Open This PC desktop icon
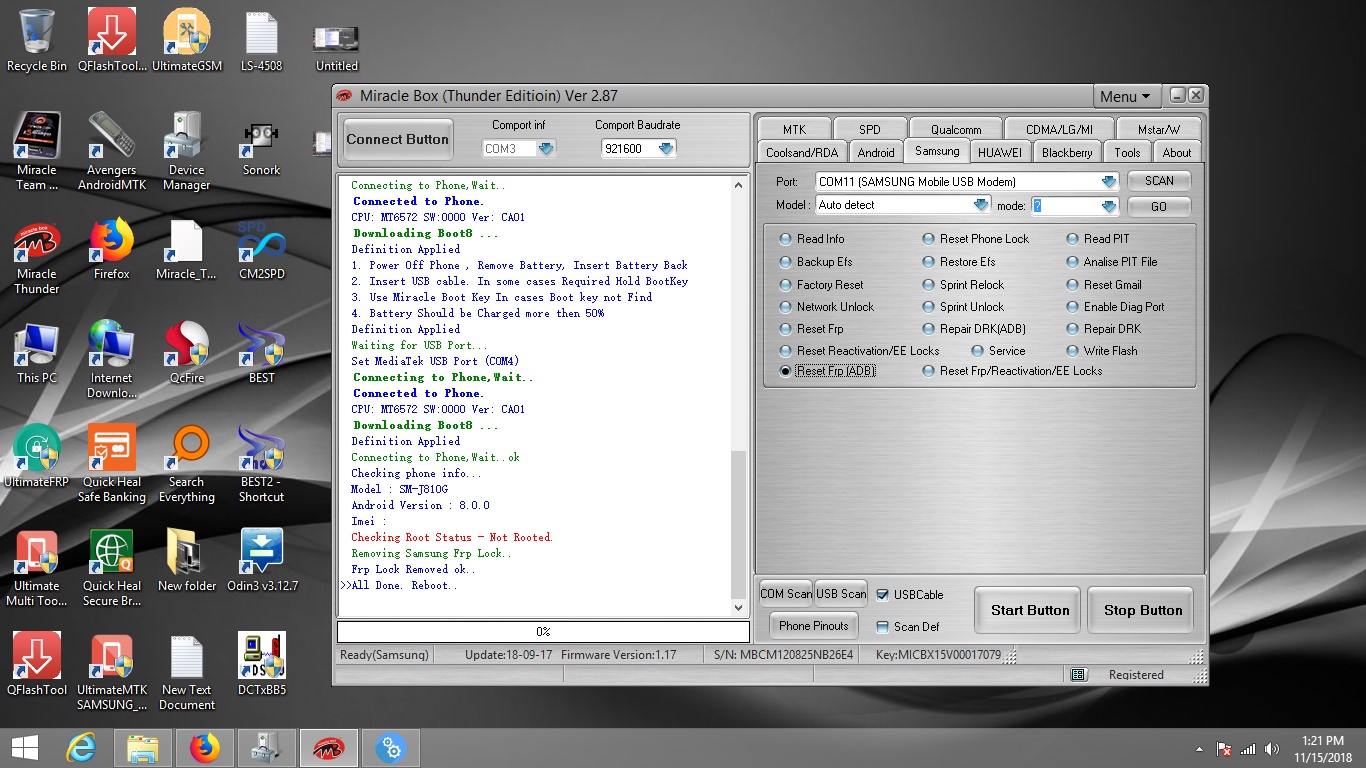This screenshot has width=1366, height=768. 37,353
